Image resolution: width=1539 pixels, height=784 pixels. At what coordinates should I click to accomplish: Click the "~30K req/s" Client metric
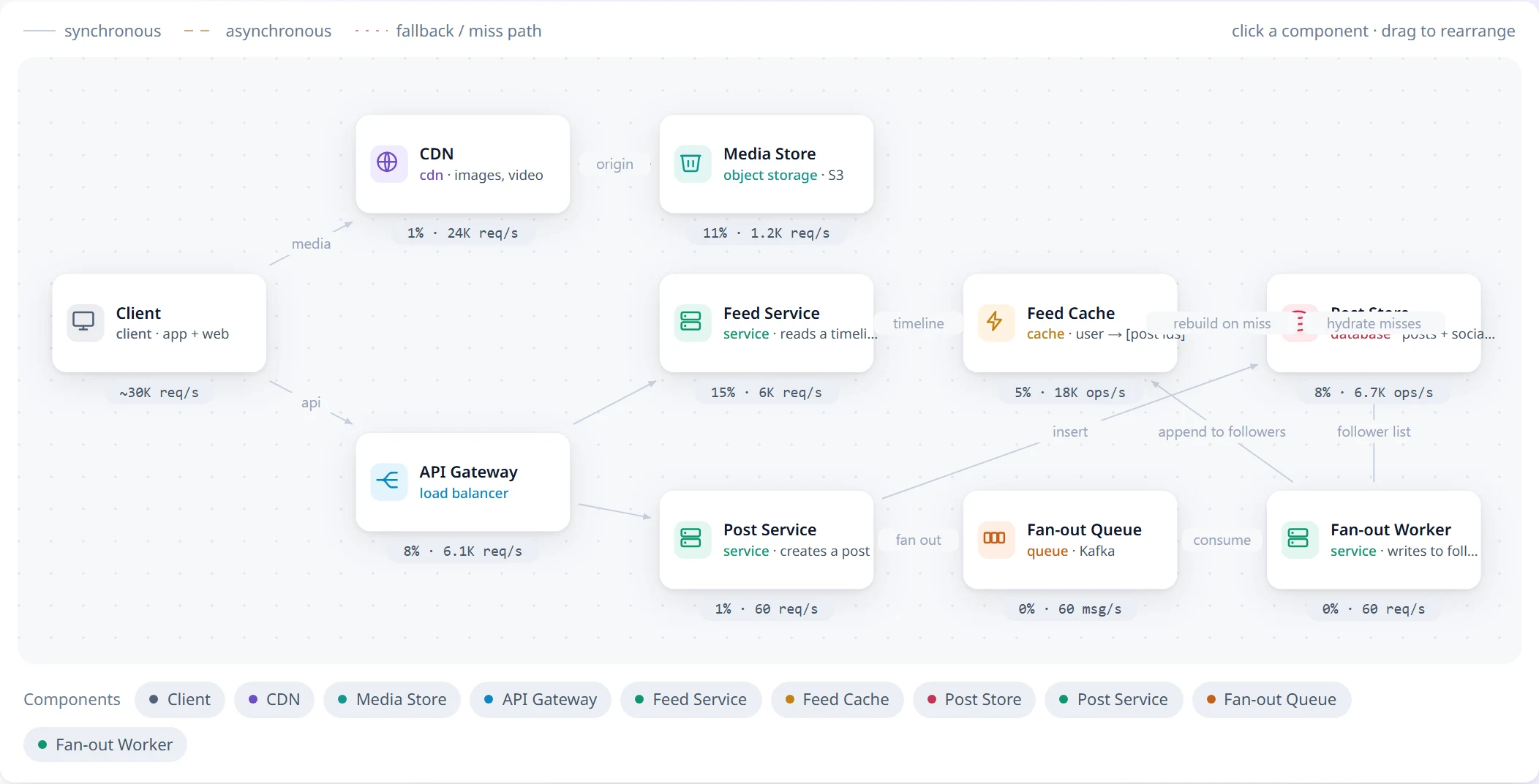tap(159, 393)
